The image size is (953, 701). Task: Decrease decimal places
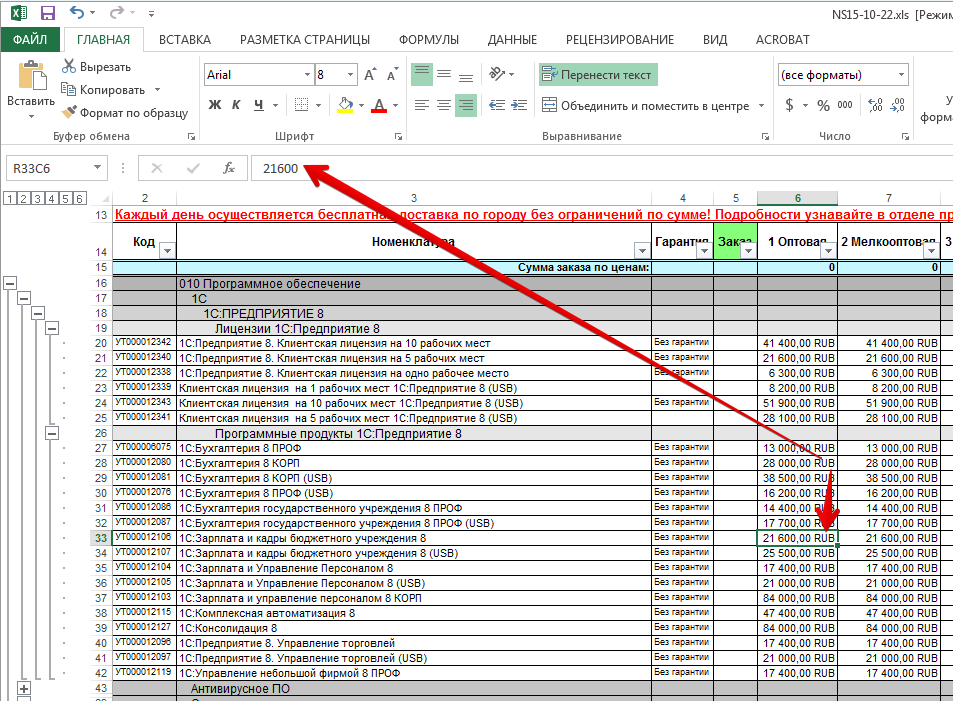click(898, 105)
